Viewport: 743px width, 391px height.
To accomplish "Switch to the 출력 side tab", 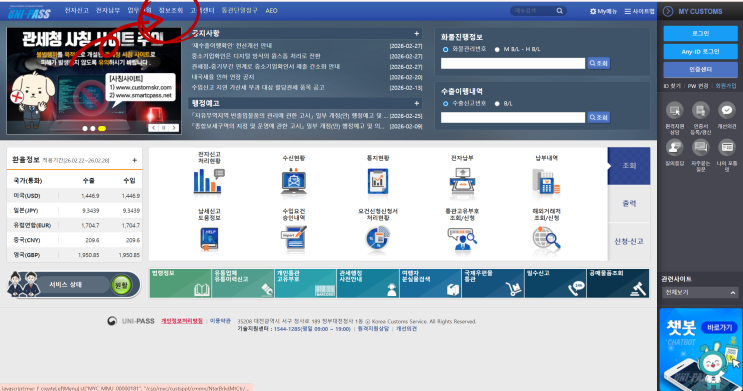I will [x=629, y=204].
